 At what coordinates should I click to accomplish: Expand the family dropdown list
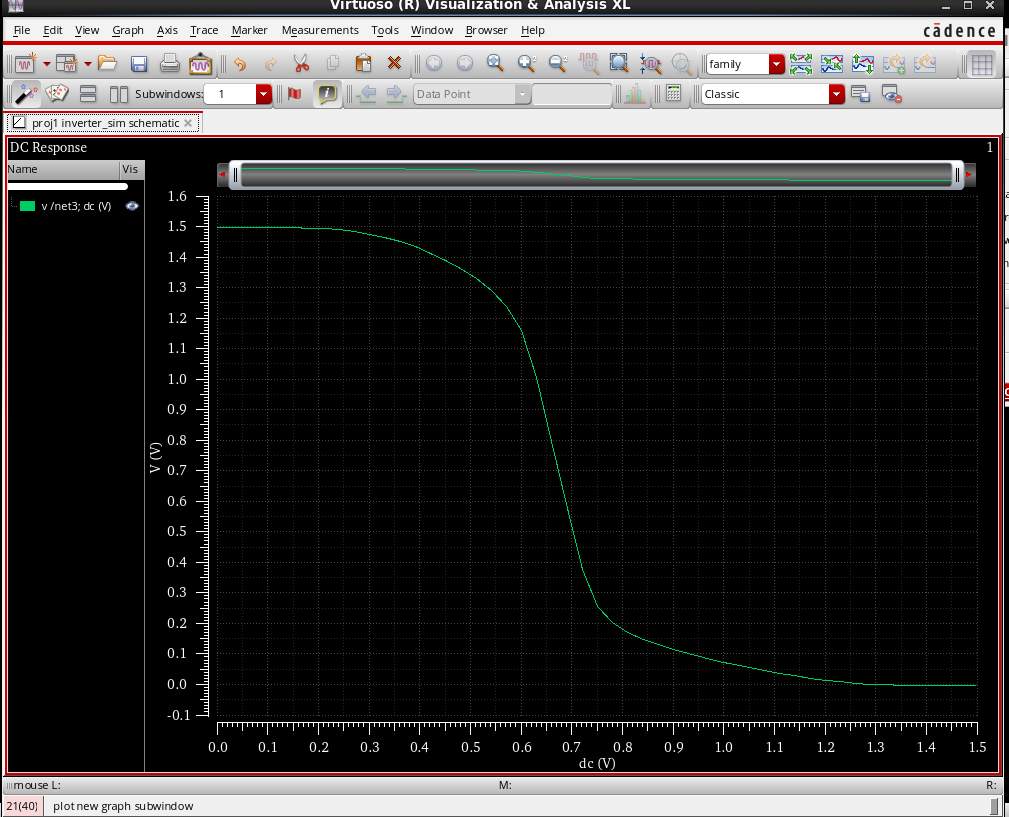[x=777, y=64]
